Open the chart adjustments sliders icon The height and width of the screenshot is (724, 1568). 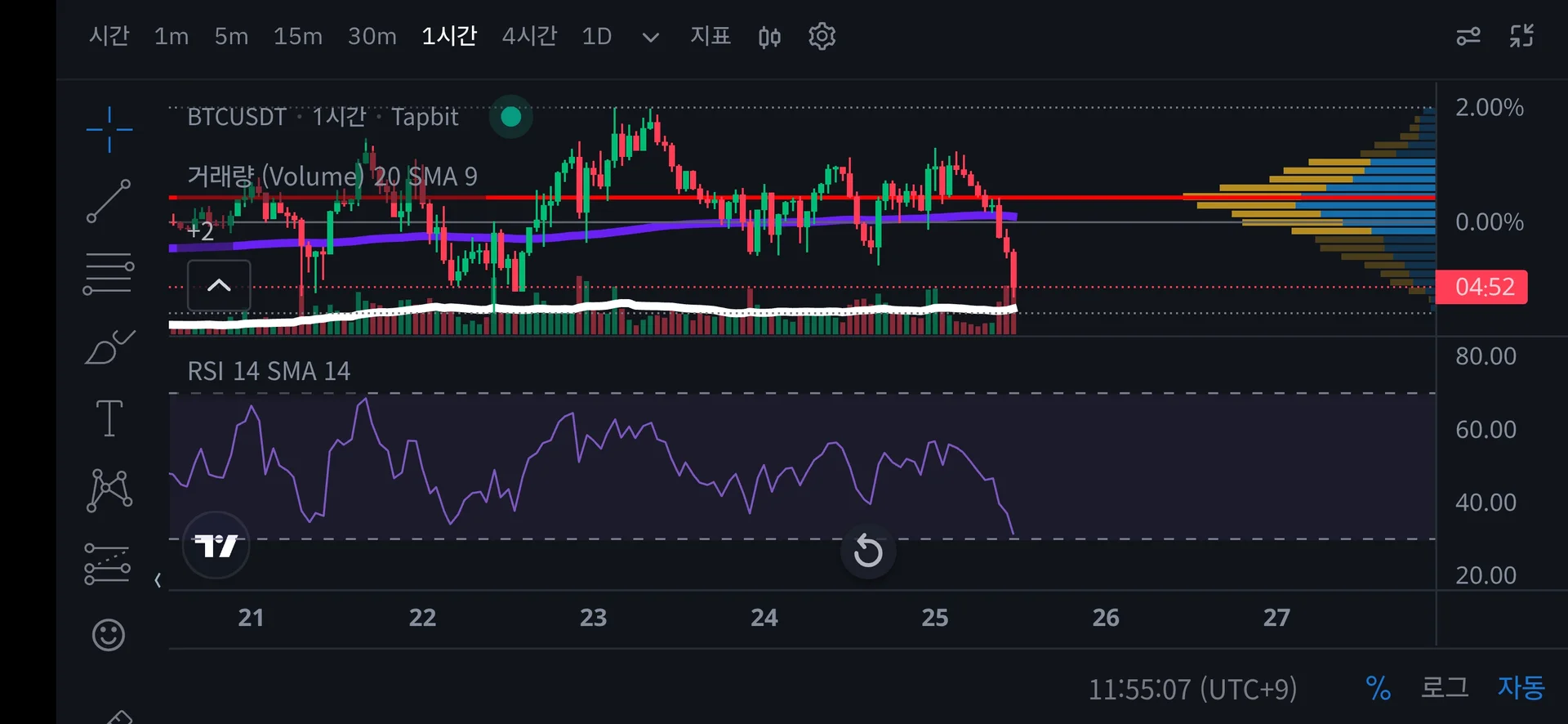click(x=1468, y=37)
